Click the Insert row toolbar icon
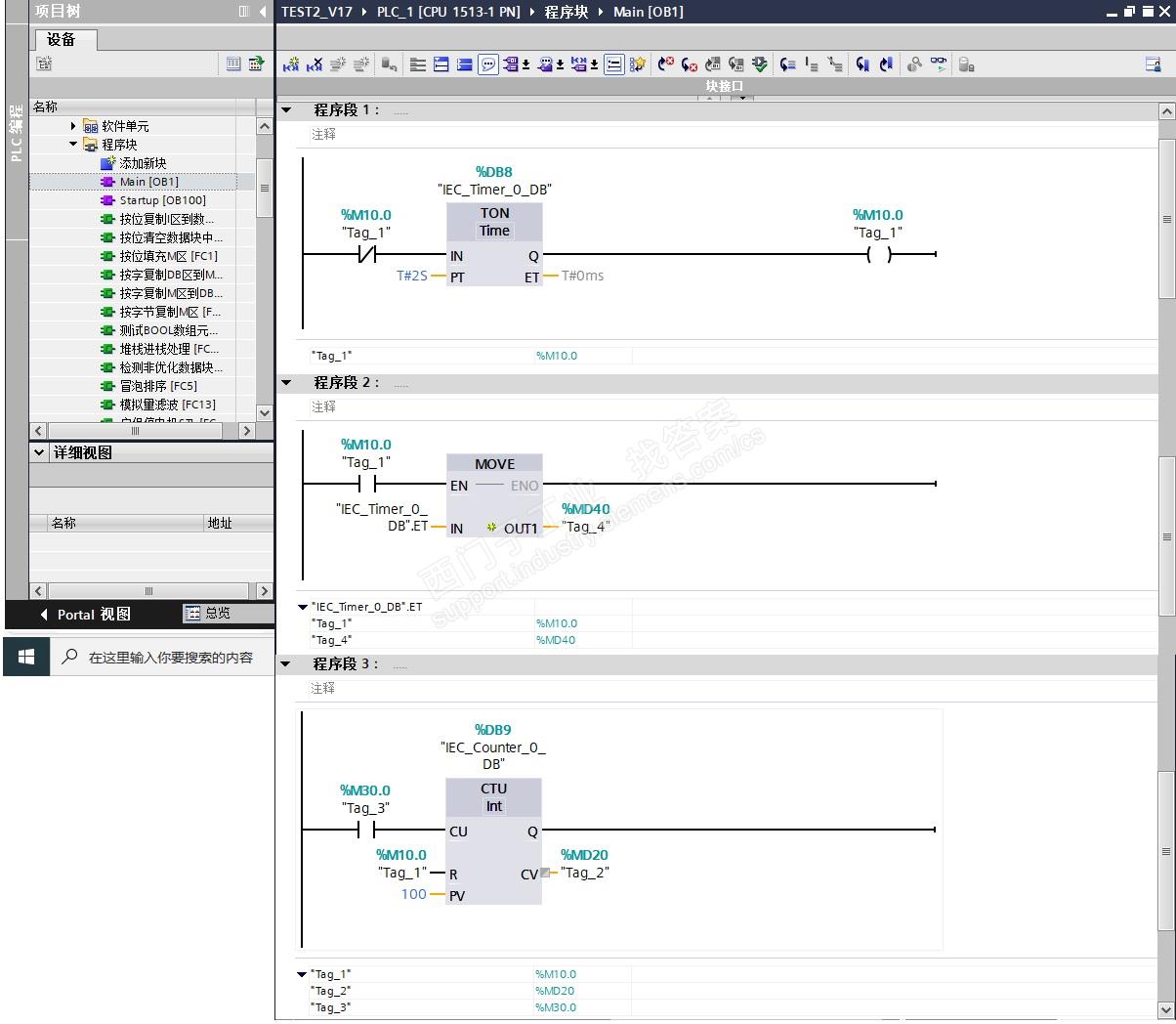The image size is (1176, 1024). click(x=338, y=64)
